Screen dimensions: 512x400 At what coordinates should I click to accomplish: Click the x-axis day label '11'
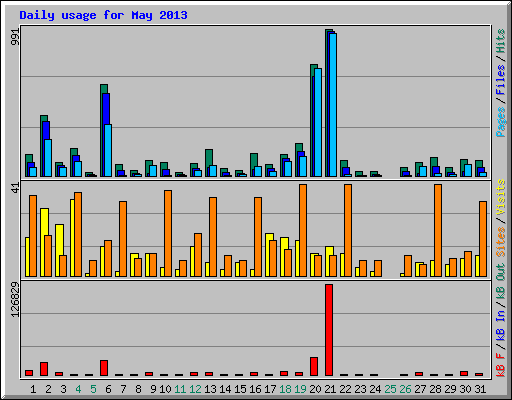tap(180, 389)
